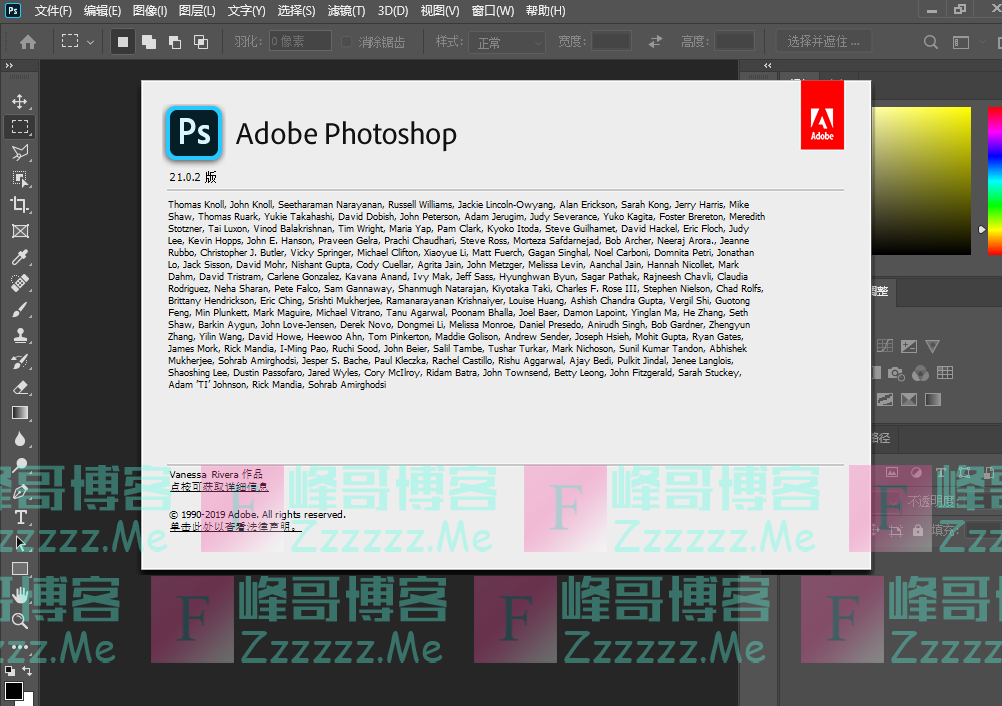The width and height of the screenshot is (1002, 706).
Task: Pick the Eyedropper tool
Action: [x=20, y=257]
